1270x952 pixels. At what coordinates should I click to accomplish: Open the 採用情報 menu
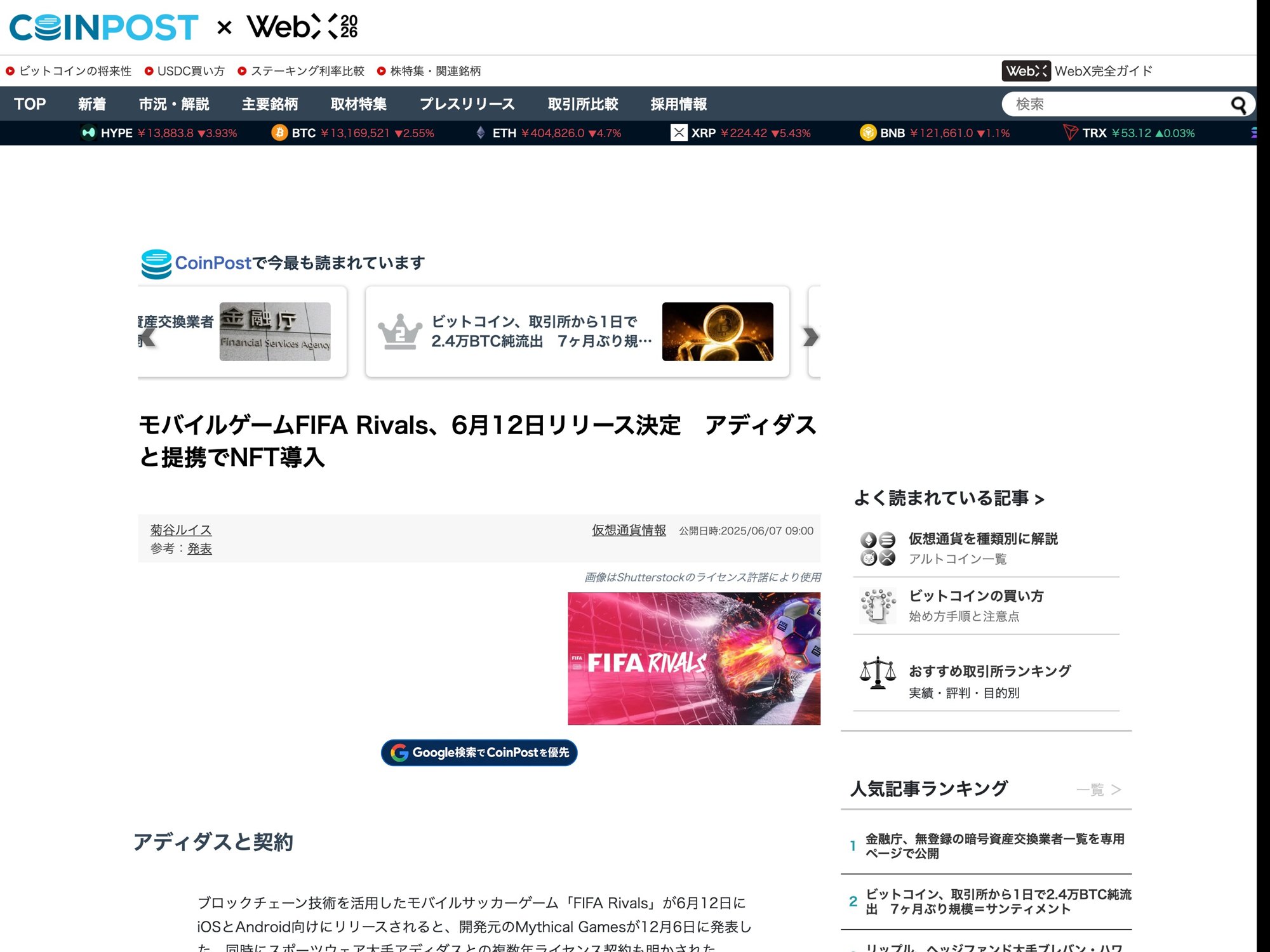point(679,104)
